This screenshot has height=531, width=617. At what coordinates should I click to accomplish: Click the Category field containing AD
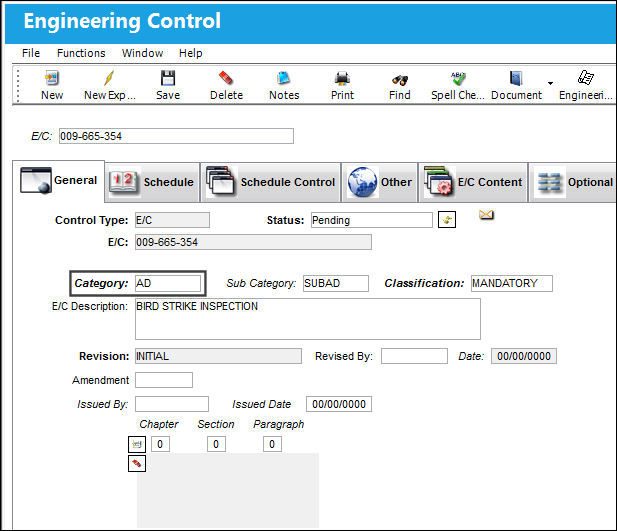tap(168, 283)
